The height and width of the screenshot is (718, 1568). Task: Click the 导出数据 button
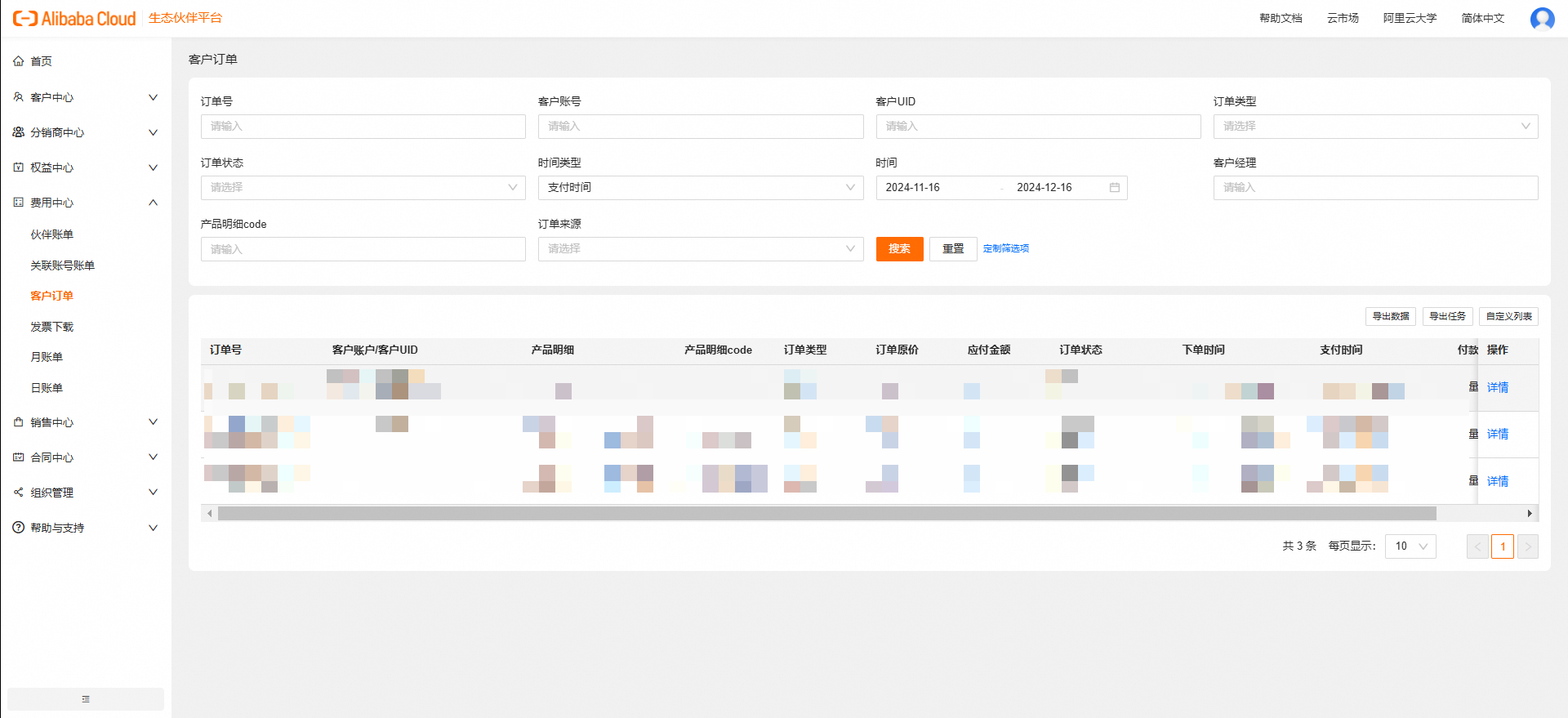[1391, 317]
